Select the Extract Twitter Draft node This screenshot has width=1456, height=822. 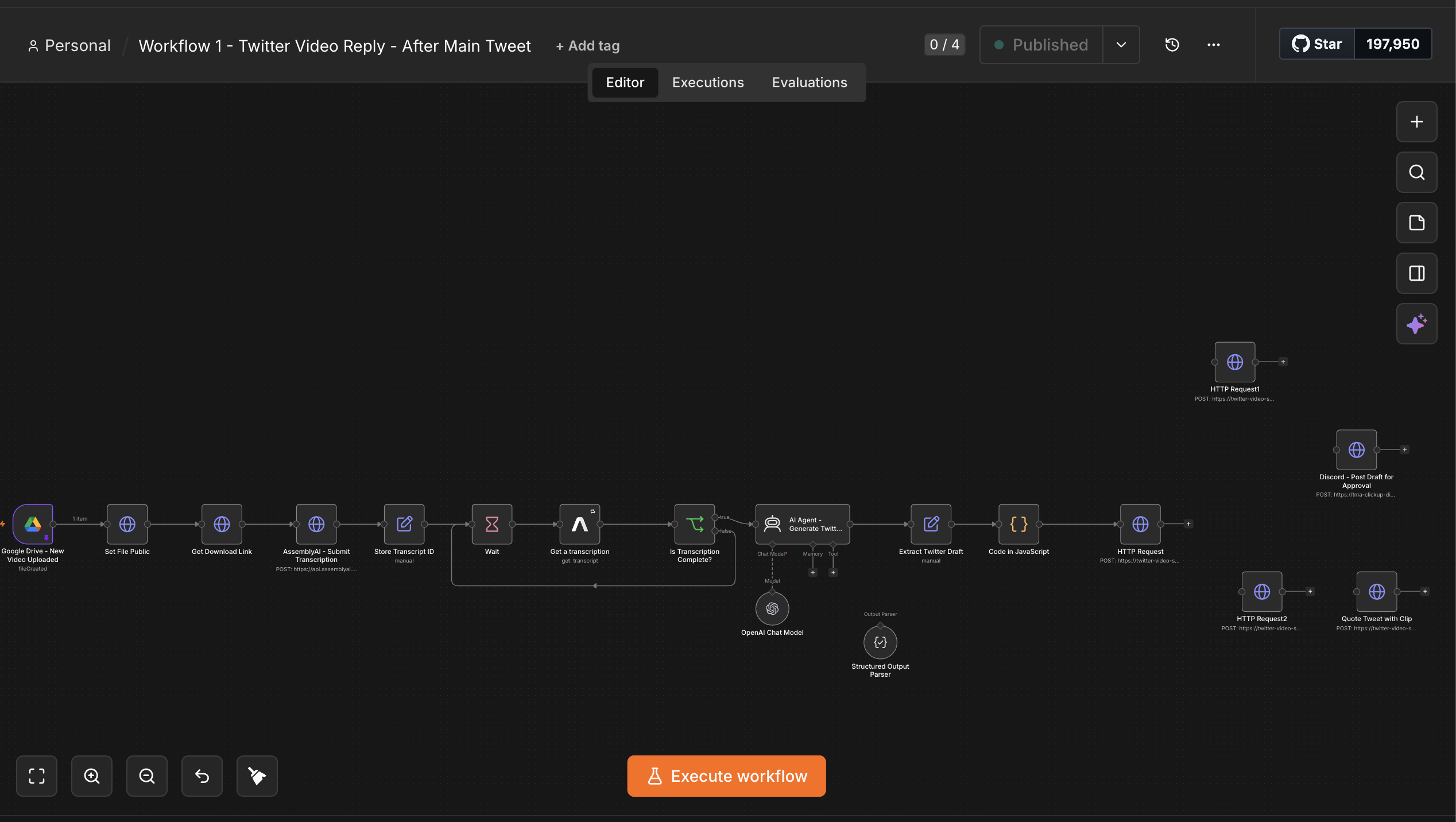coord(931,524)
